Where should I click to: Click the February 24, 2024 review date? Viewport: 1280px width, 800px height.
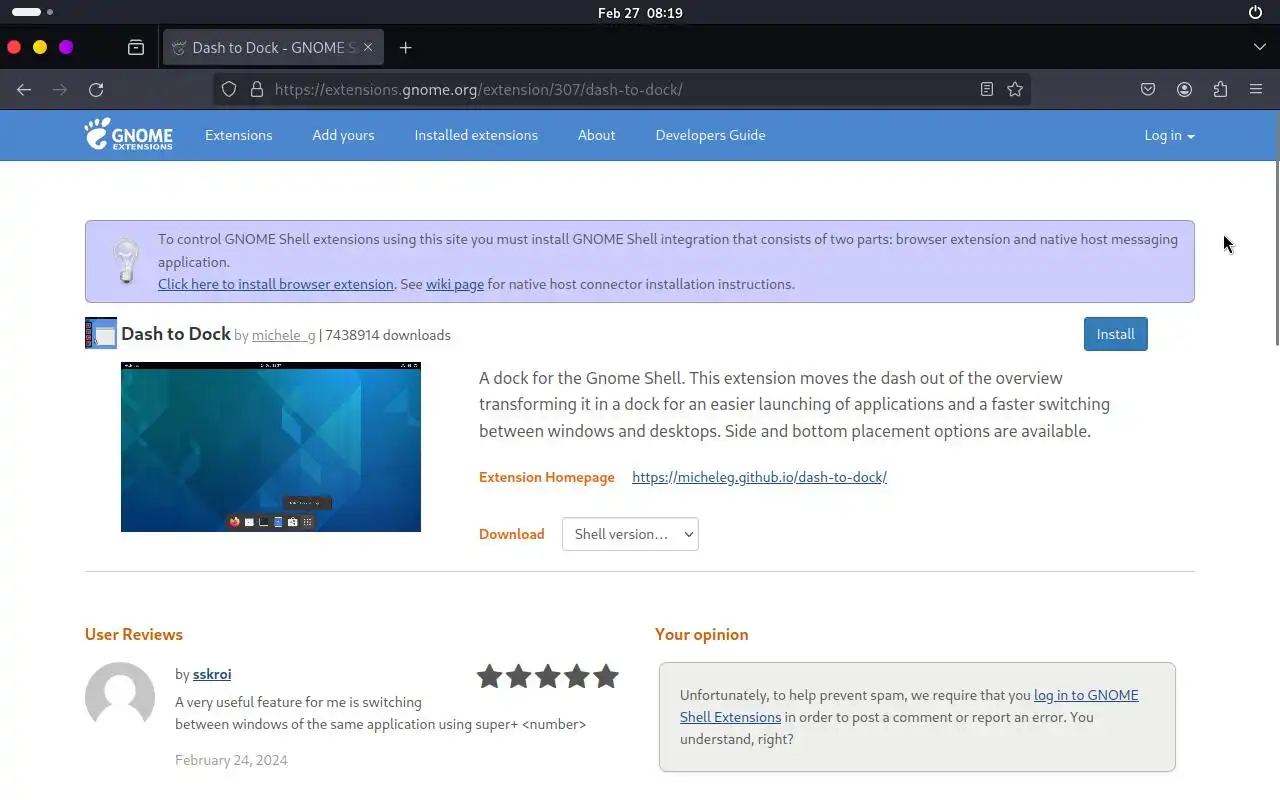[x=231, y=760]
